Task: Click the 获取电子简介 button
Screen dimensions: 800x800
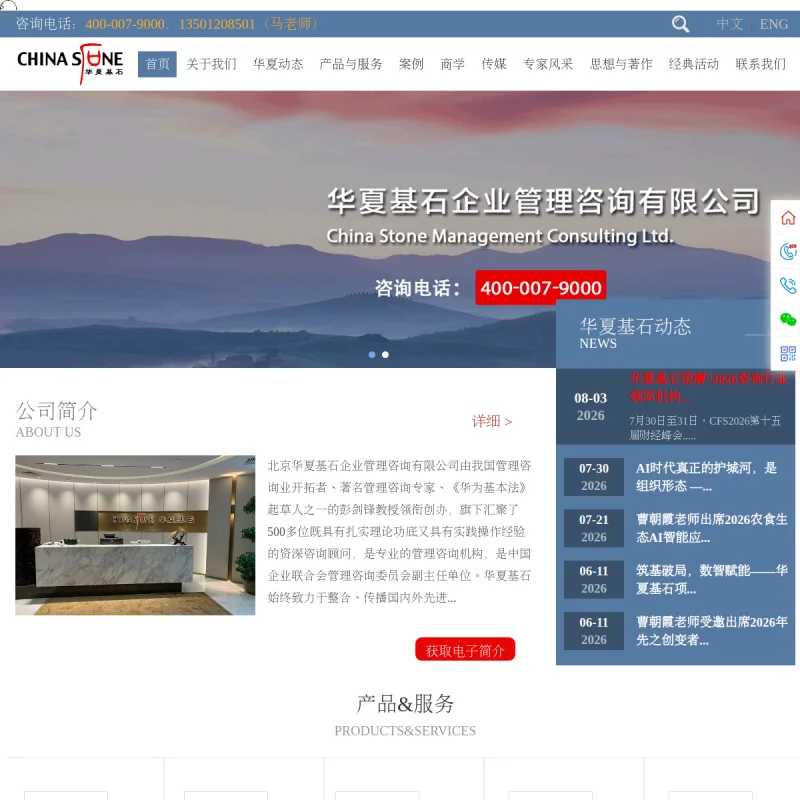Action: [465, 649]
